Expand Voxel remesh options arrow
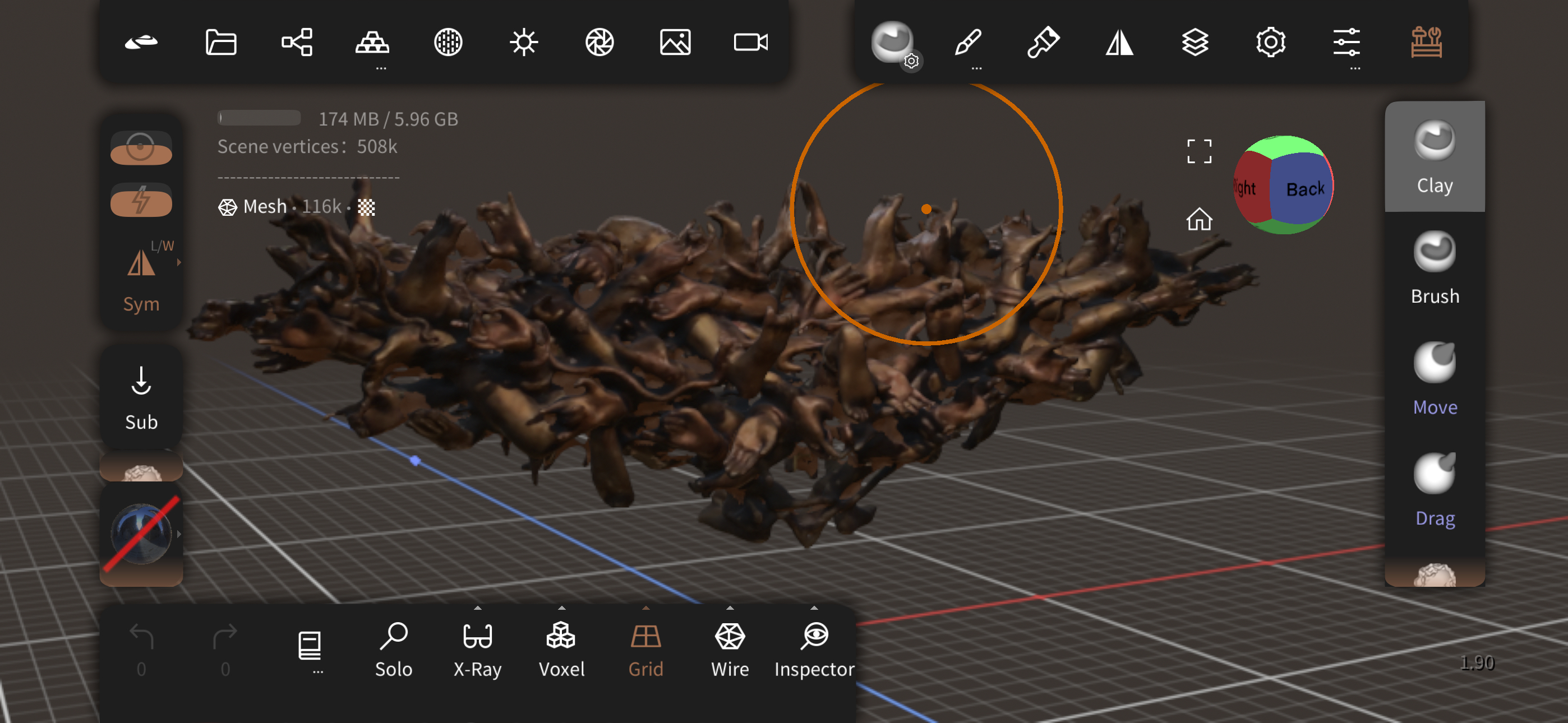 pos(561,608)
